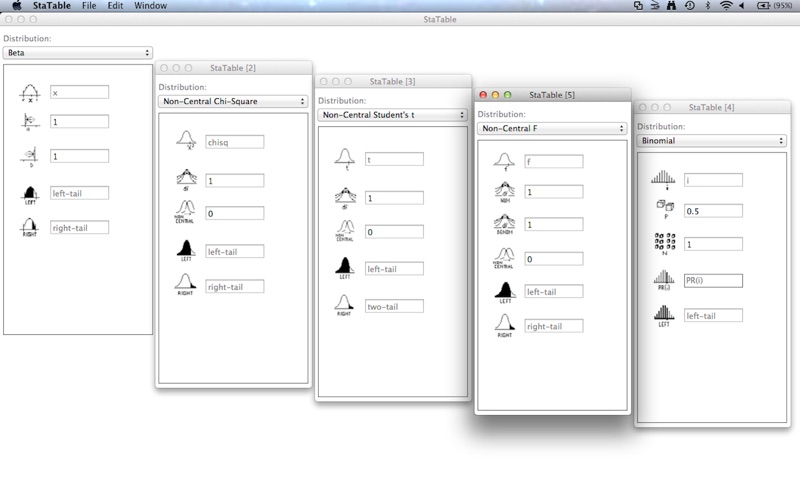
Task: Open the Non-Central F distribution dropdown
Action: (x=552, y=128)
